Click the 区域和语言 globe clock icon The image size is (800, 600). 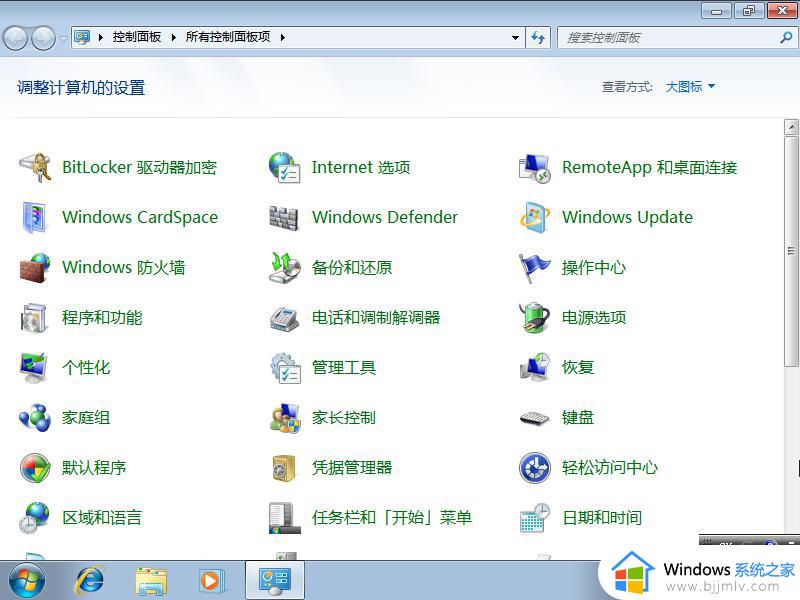point(35,517)
